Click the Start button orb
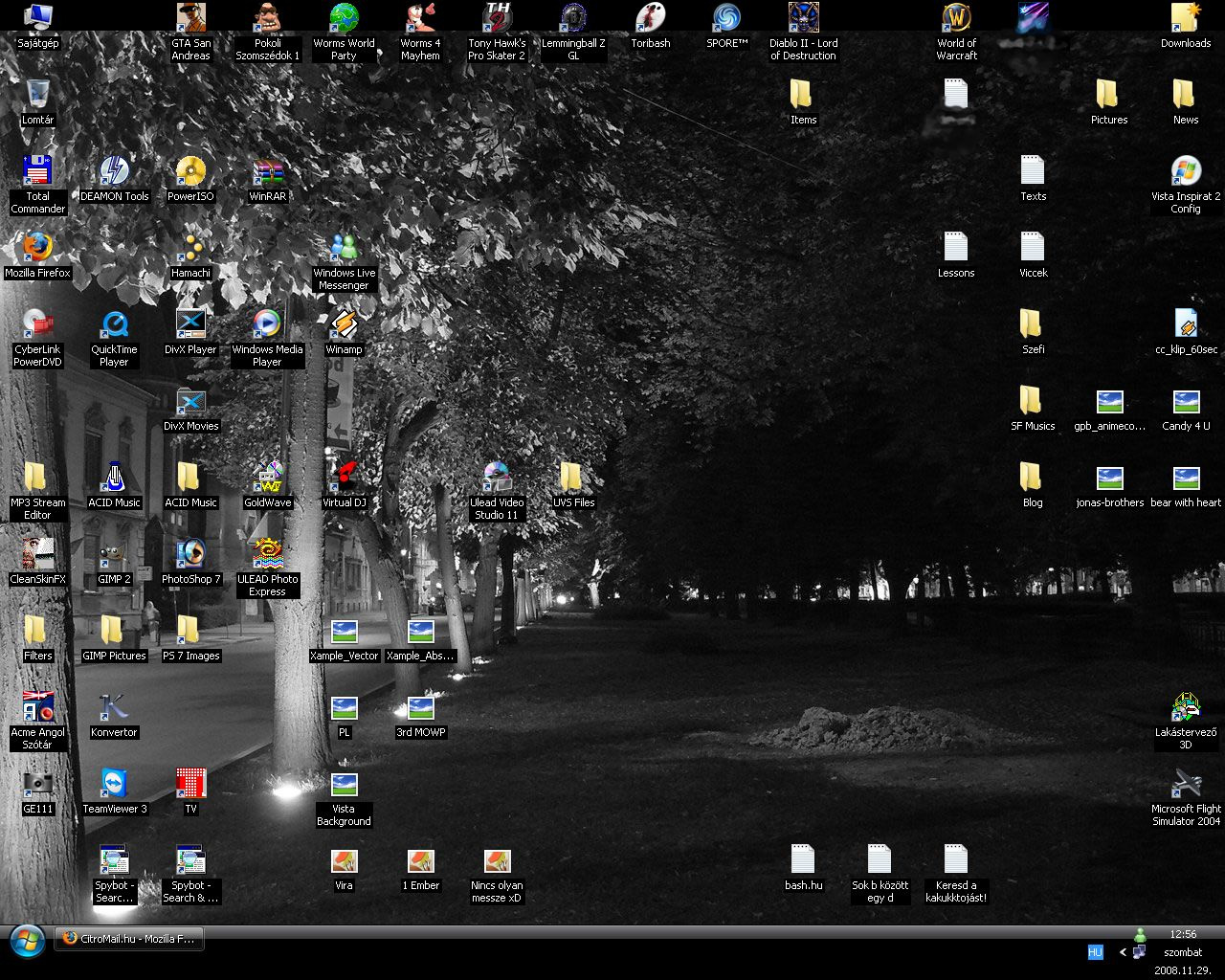 (26, 940)
